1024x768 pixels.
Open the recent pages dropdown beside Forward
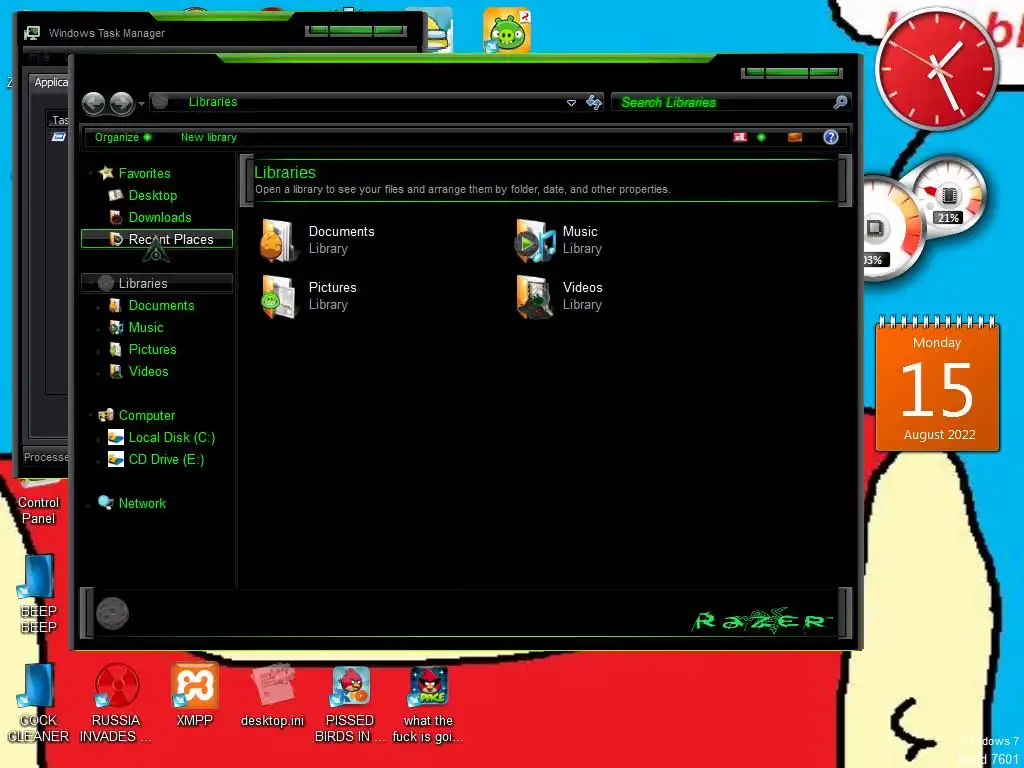coord(141,103)
